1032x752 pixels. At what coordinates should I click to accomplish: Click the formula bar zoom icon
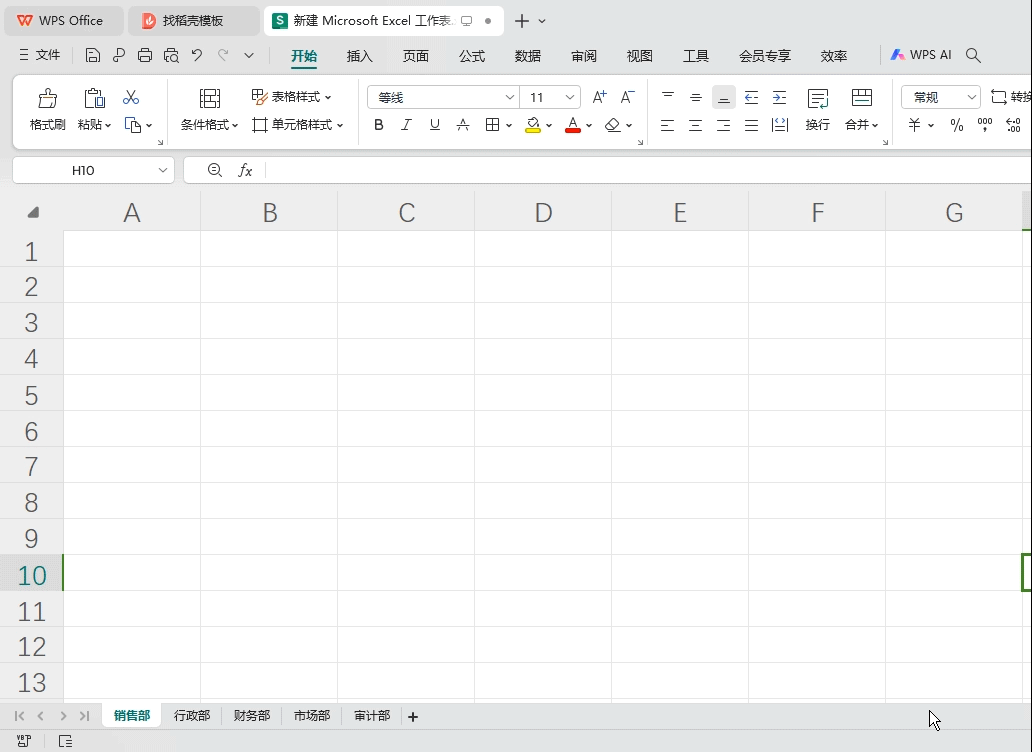pyautogui.click(x=215, y=170)
